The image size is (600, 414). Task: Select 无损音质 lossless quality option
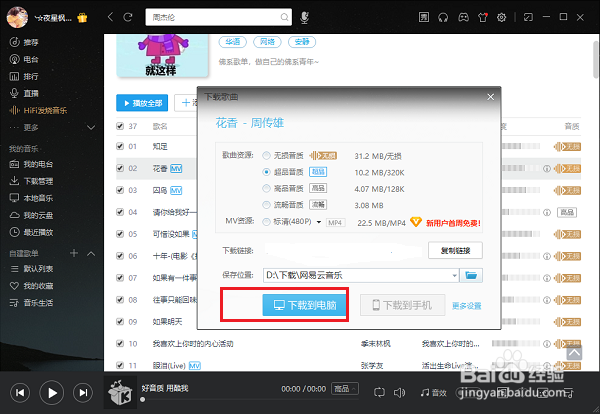[266, 156]
